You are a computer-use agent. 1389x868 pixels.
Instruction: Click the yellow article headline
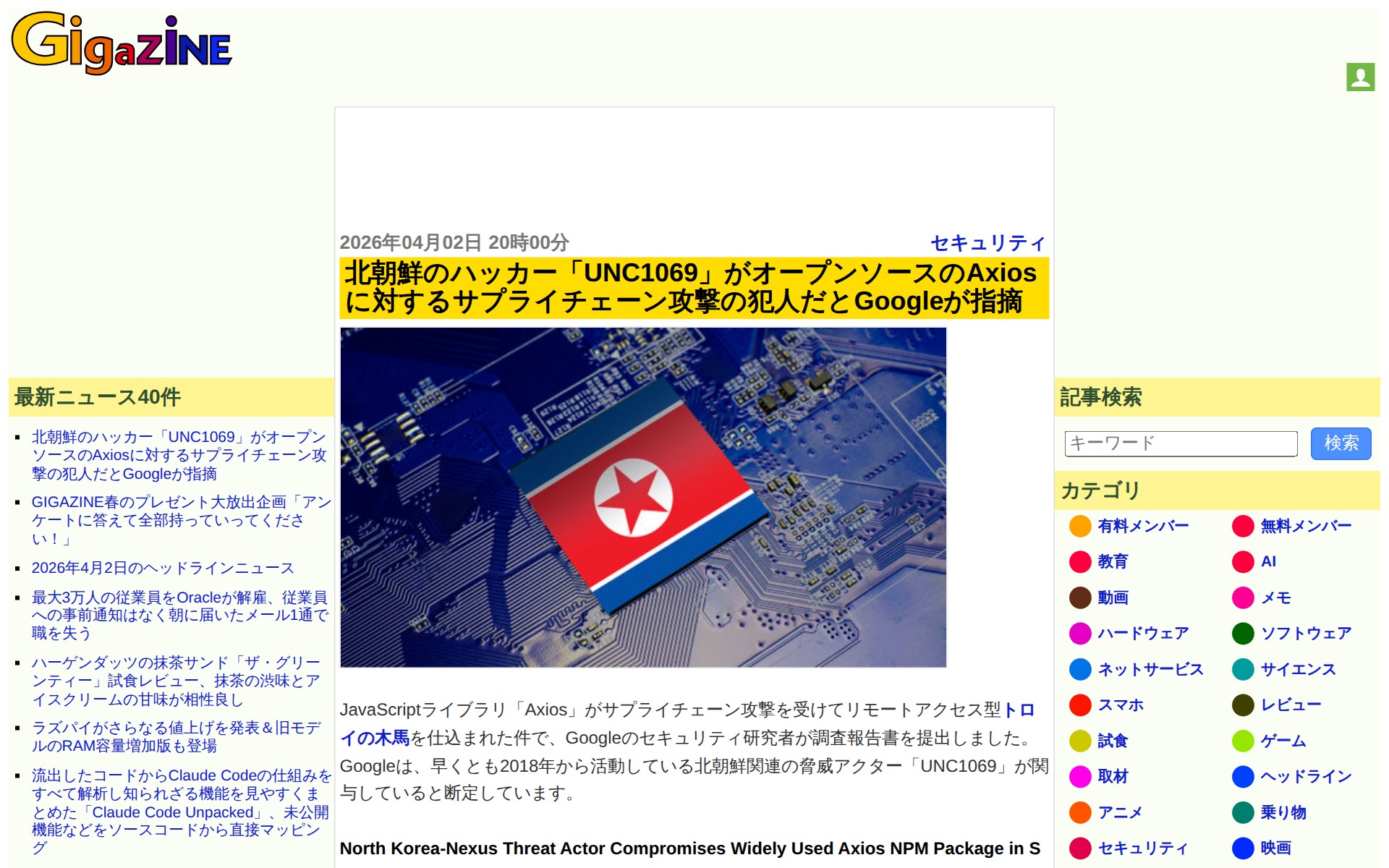(x=694, y=288)
